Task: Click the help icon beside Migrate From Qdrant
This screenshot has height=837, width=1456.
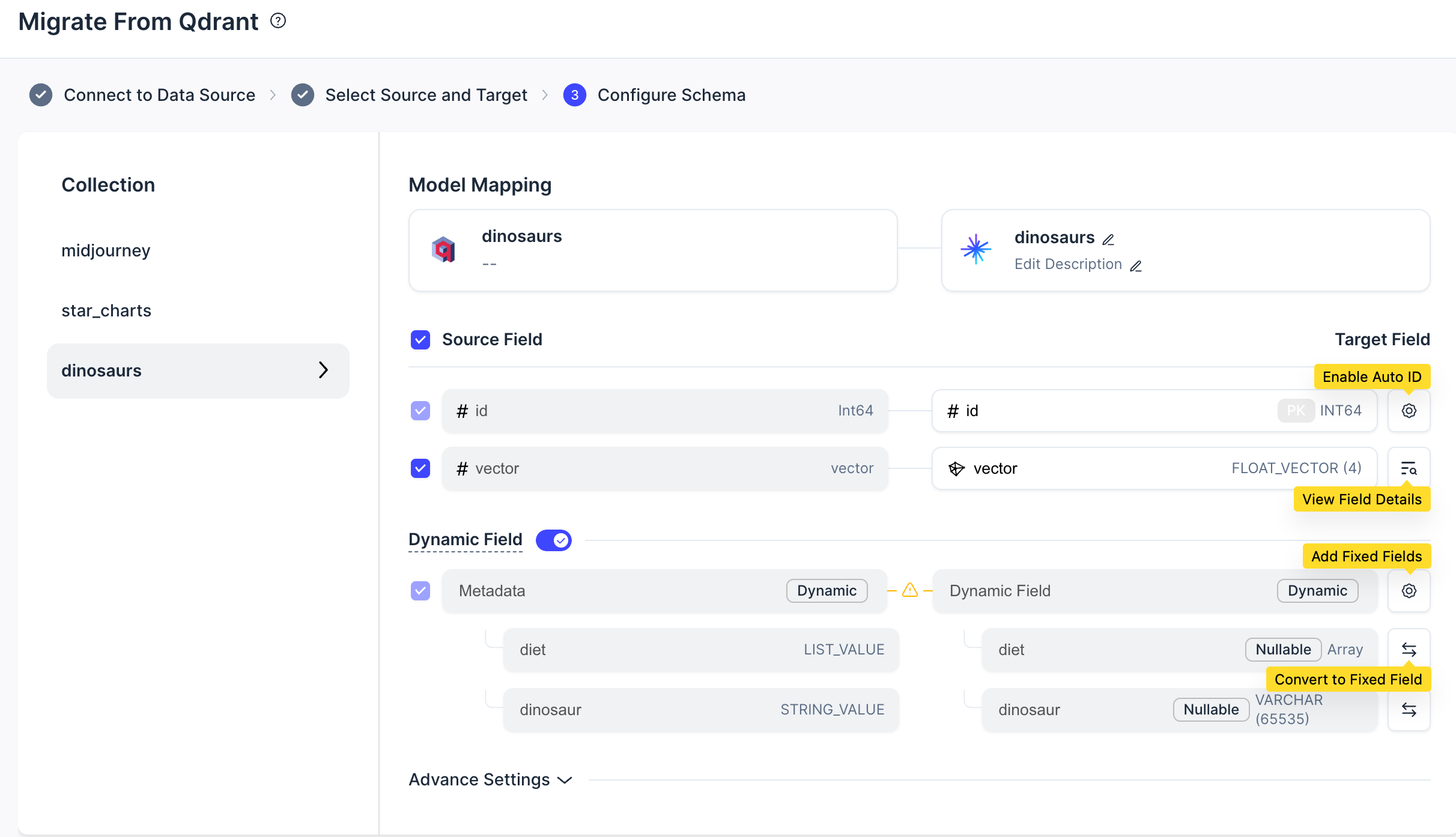Action: coord(278,21)
